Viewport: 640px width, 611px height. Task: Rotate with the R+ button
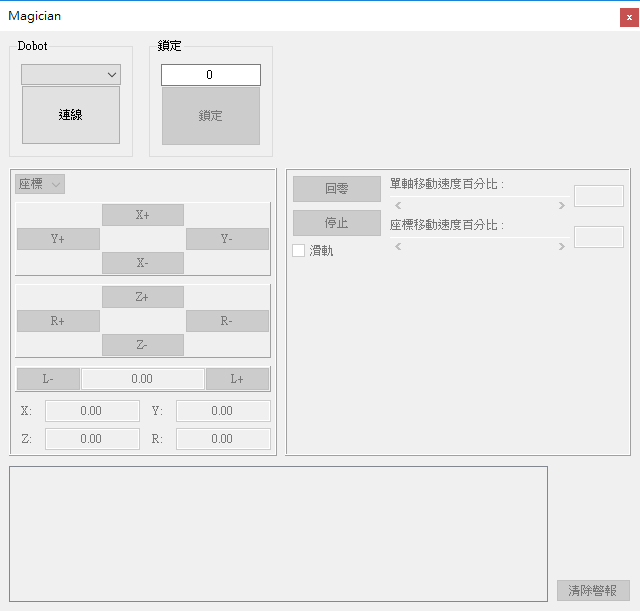pos(58,321)
